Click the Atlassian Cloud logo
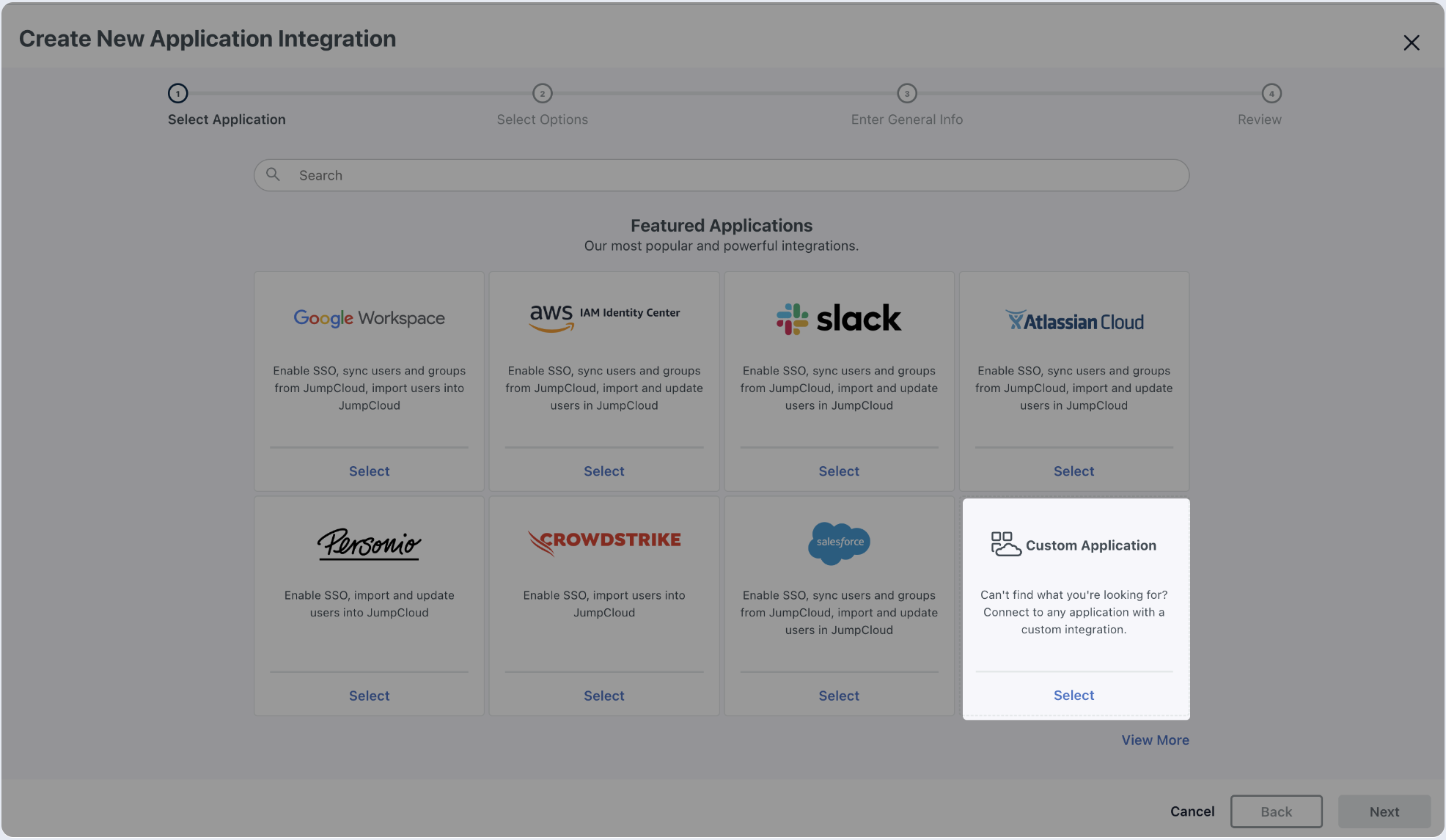The image size is (1446, 840). coord(1074,321)
